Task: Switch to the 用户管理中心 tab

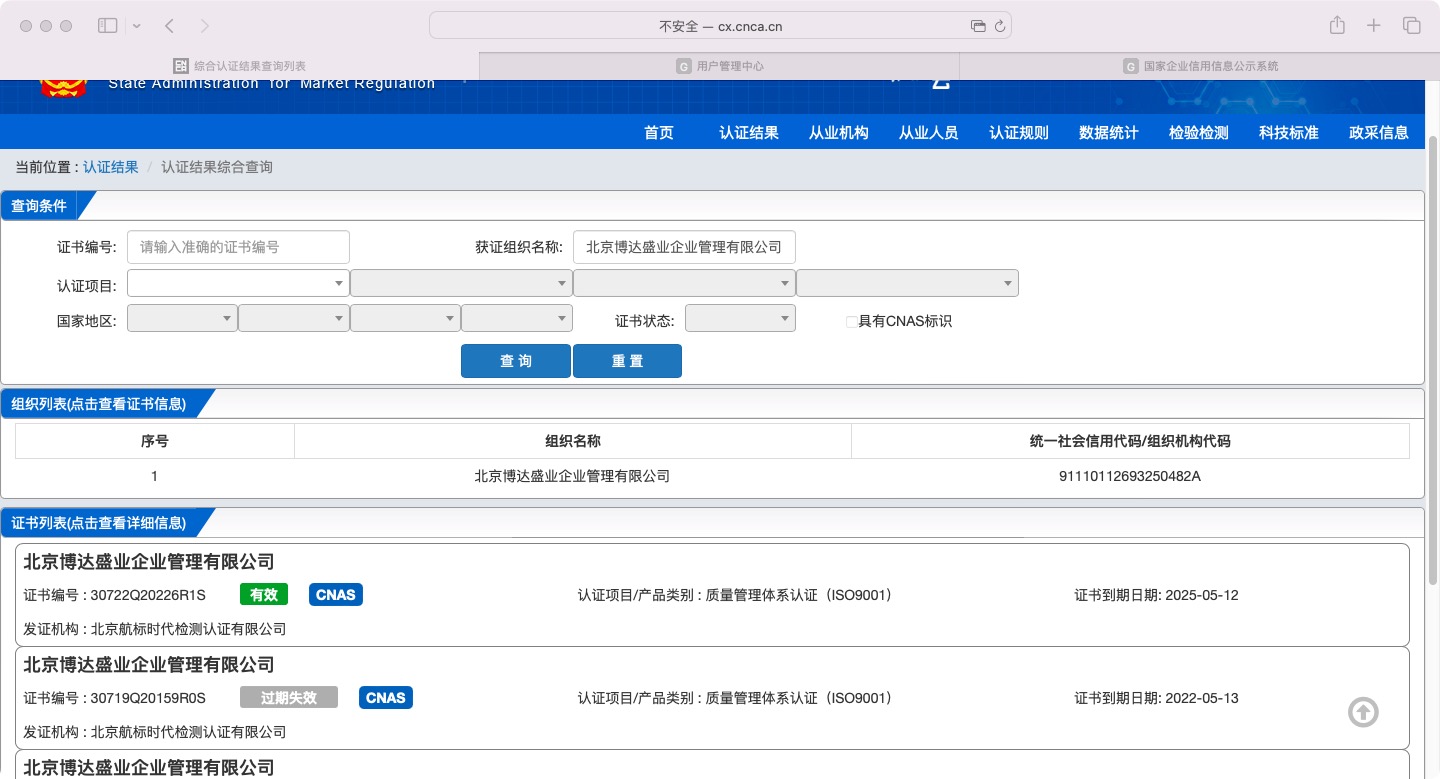Action: pos(720,66)
